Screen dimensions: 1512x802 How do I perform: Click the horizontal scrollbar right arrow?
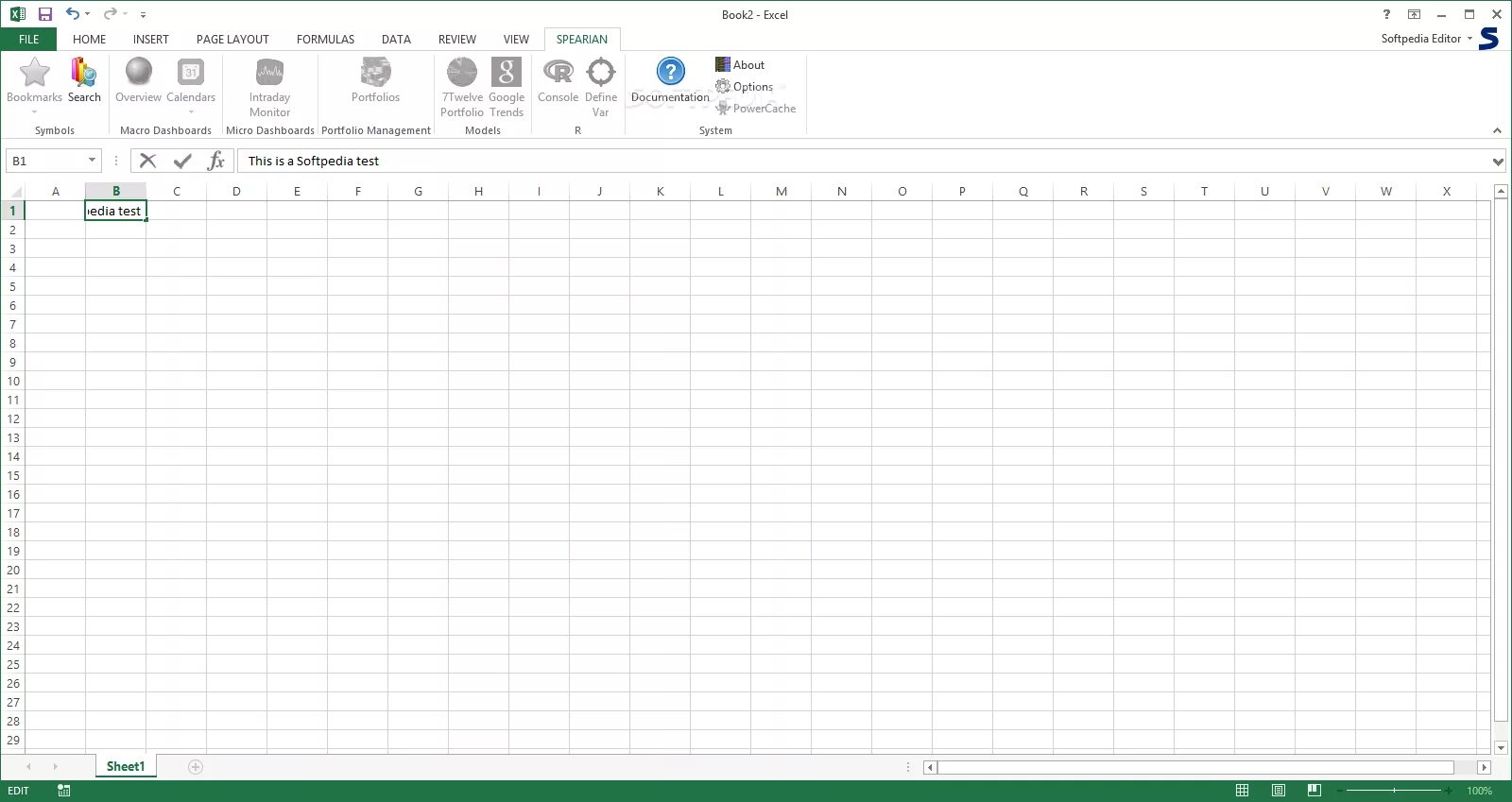(x=1484, y=767)
